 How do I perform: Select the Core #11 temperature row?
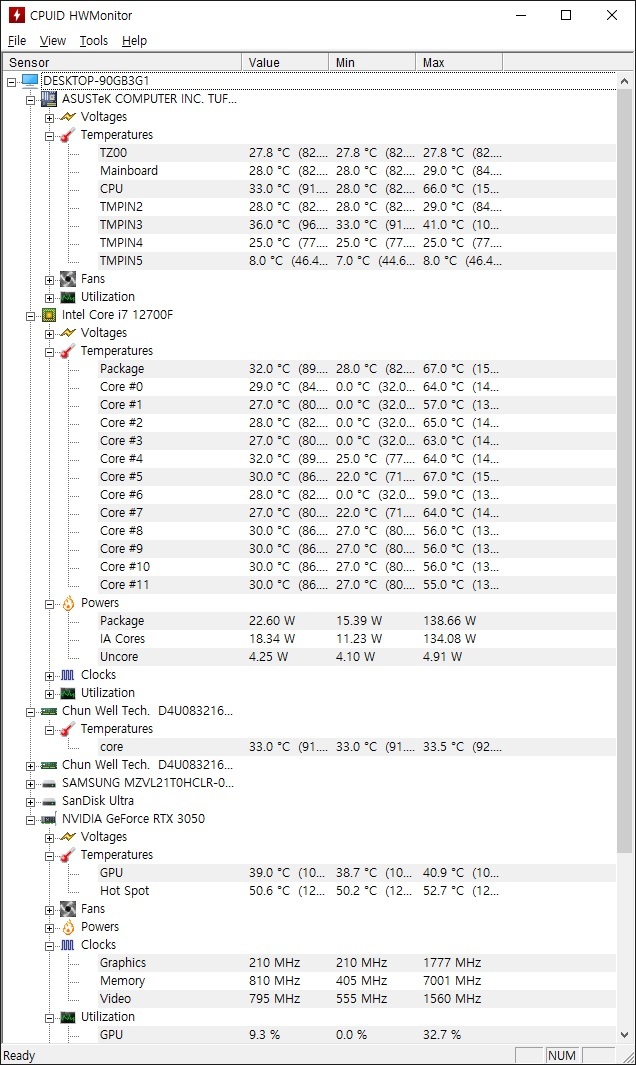tap(356, 585)
